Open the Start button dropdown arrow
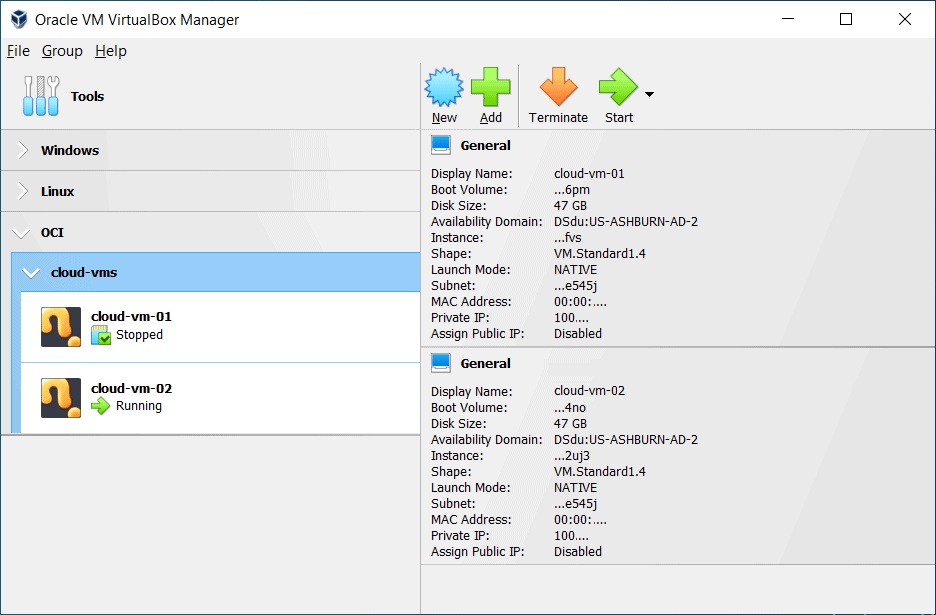936x615 pixels. (x=649, y=95)
